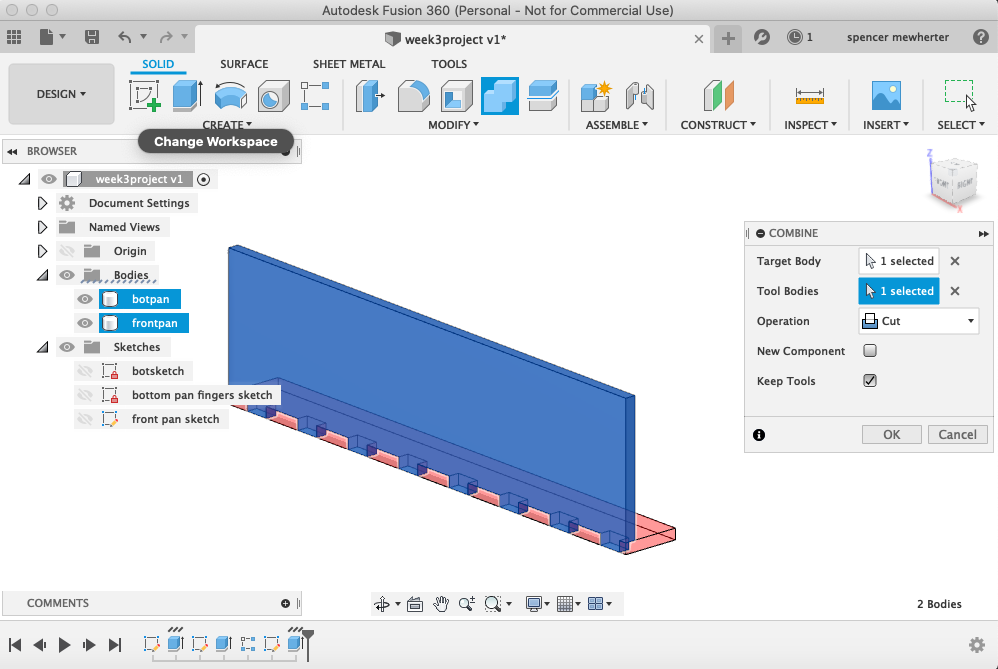Open the INSPECT dropdown menu
Viewport: 998px width, 669px height.
810,125
